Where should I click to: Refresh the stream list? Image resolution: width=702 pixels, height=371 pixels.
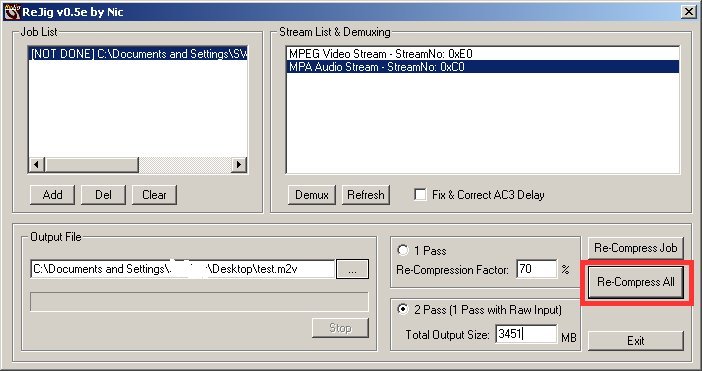pos(366,195)
